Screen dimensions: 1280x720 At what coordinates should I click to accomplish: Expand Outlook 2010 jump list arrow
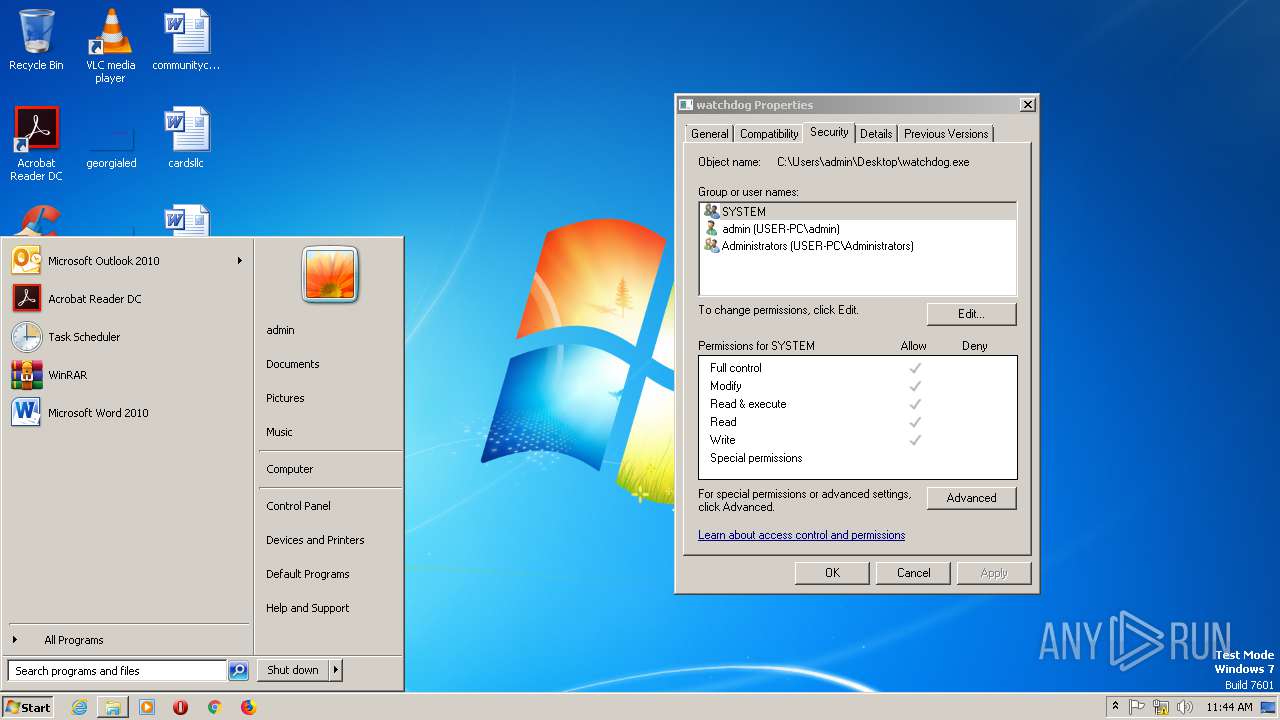click(239, 261)
